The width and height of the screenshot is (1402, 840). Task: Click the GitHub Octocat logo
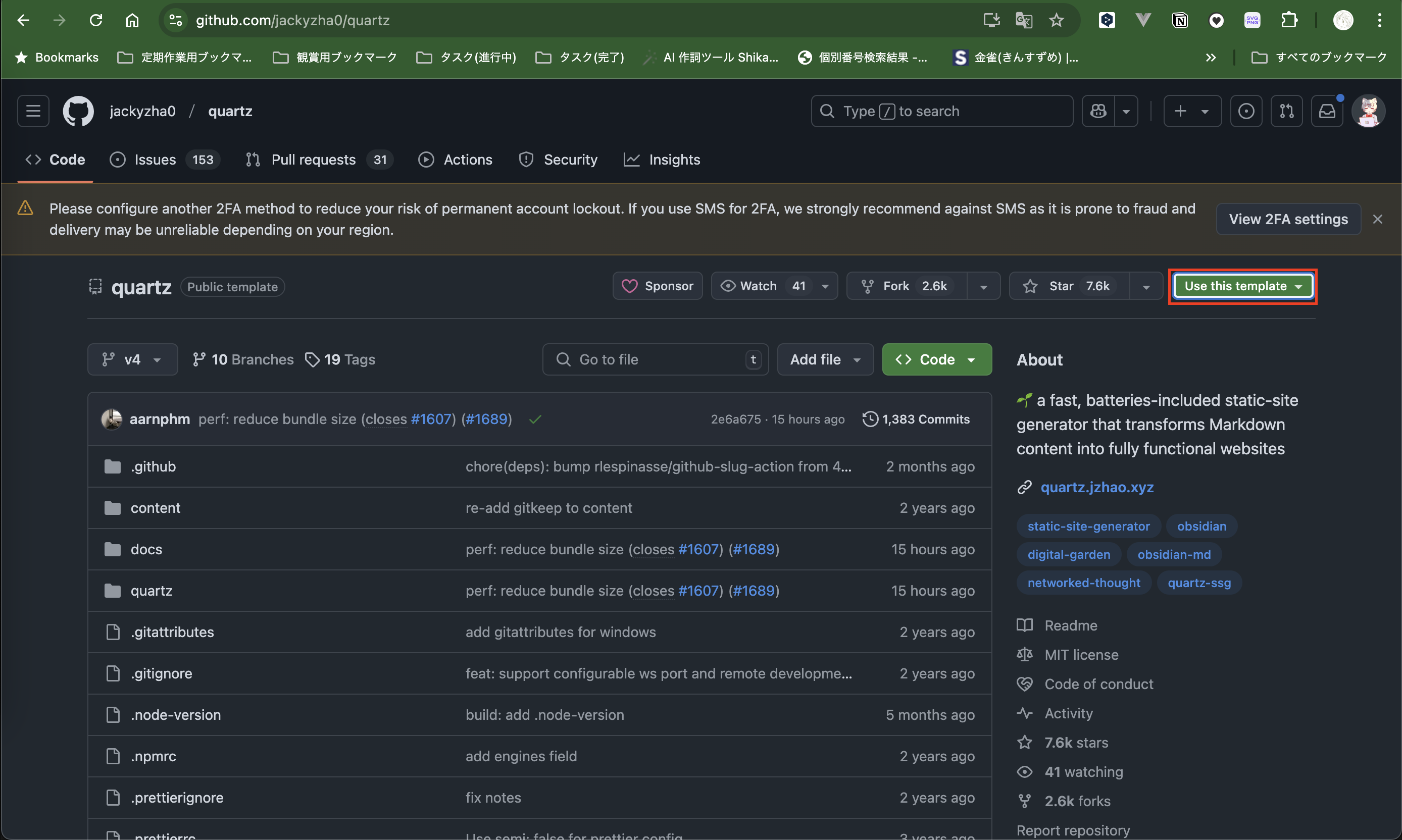point(78,111)
